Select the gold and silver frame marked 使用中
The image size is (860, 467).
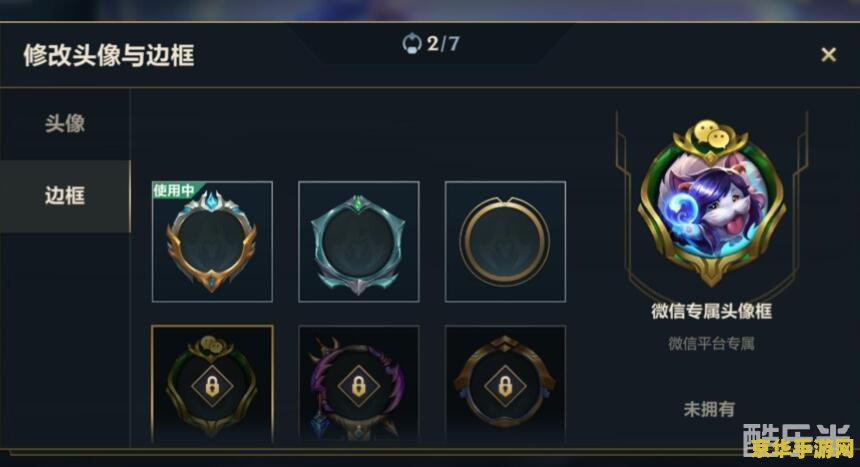click(x=212, y=241)
